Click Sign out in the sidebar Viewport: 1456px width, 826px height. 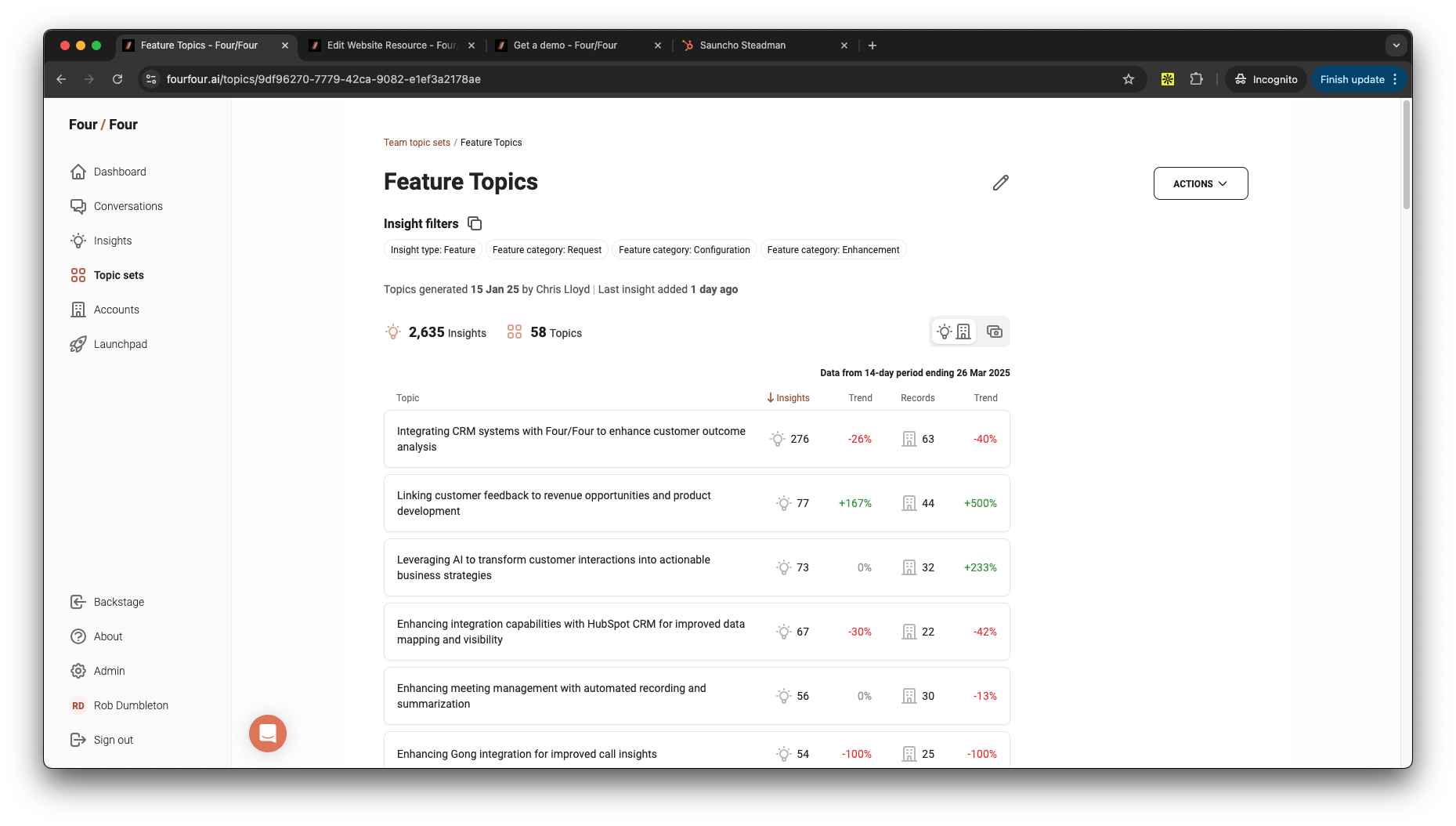[x=113, y=740]
